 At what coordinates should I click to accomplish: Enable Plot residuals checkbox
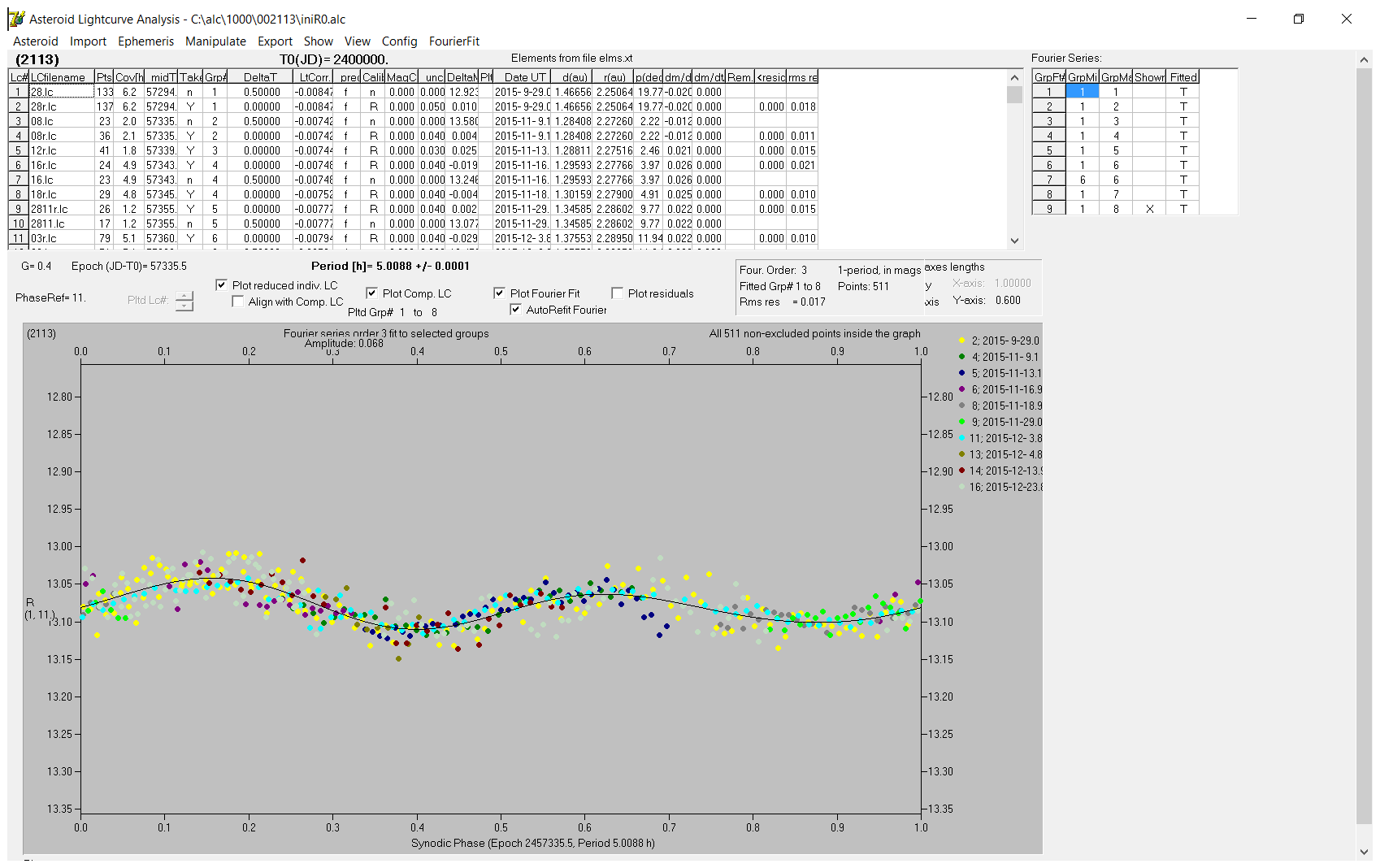(x=617, y=293)
